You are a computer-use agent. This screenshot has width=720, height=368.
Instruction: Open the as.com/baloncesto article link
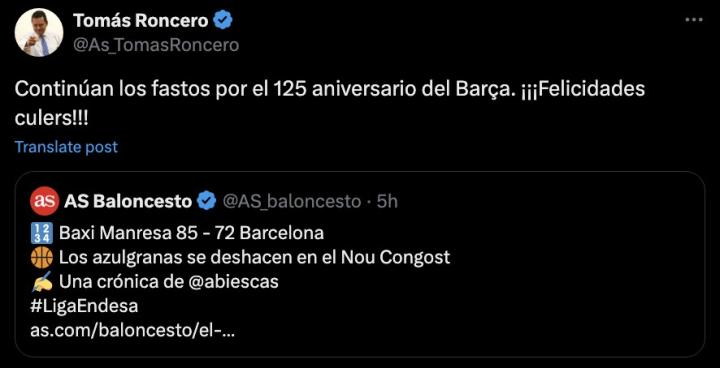pos(133,331)
